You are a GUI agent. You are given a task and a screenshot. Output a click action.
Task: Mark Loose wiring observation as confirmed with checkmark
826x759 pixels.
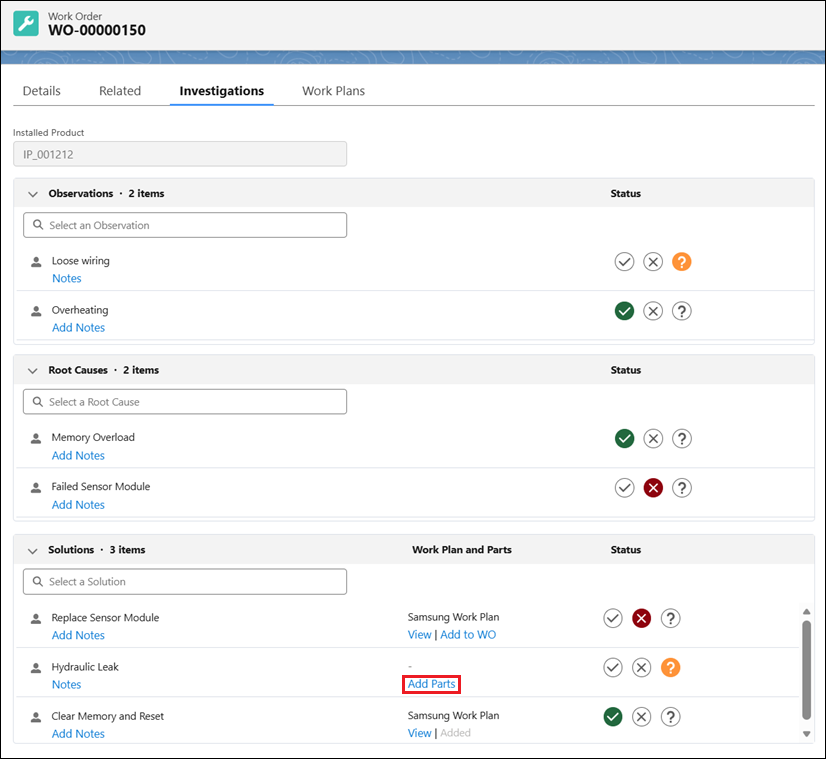pos(624,262)
